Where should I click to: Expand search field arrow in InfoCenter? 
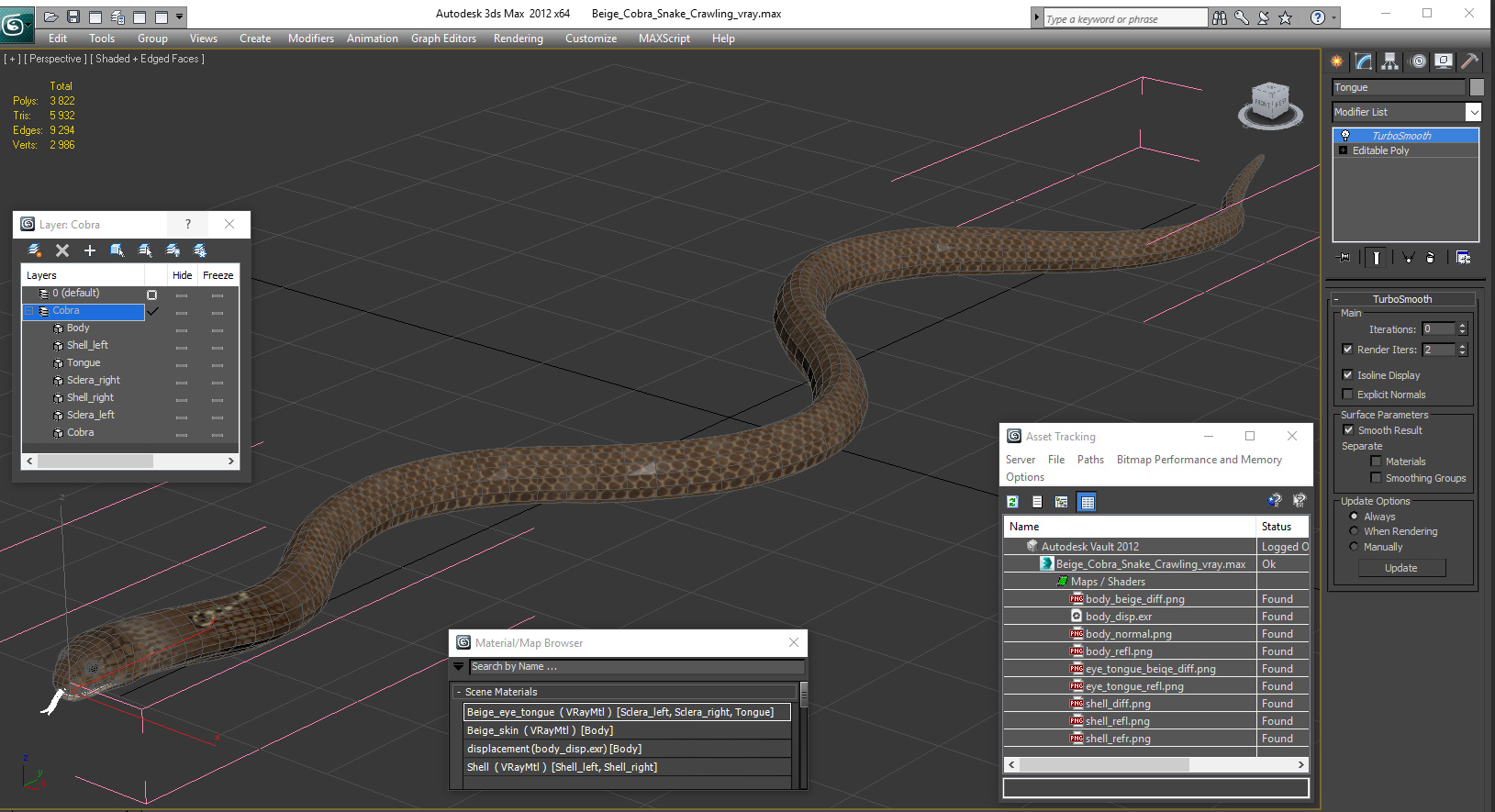(1037, 17)
